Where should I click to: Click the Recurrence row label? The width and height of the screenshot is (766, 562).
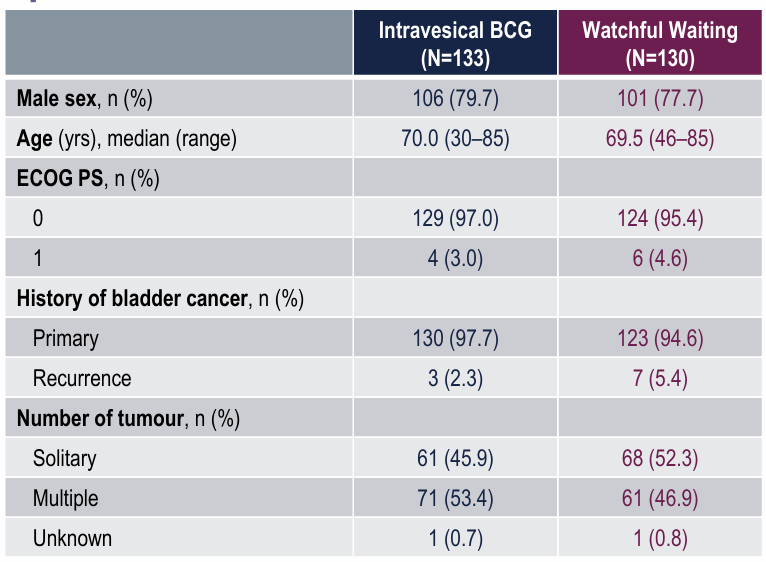pos(82,378)
